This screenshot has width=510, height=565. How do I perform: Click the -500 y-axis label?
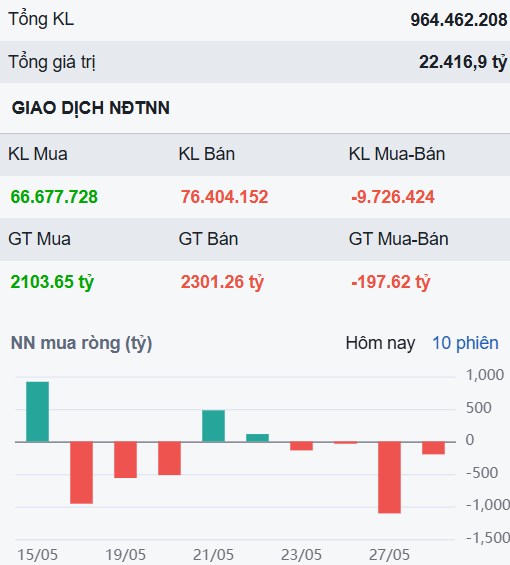pos(482,473)
